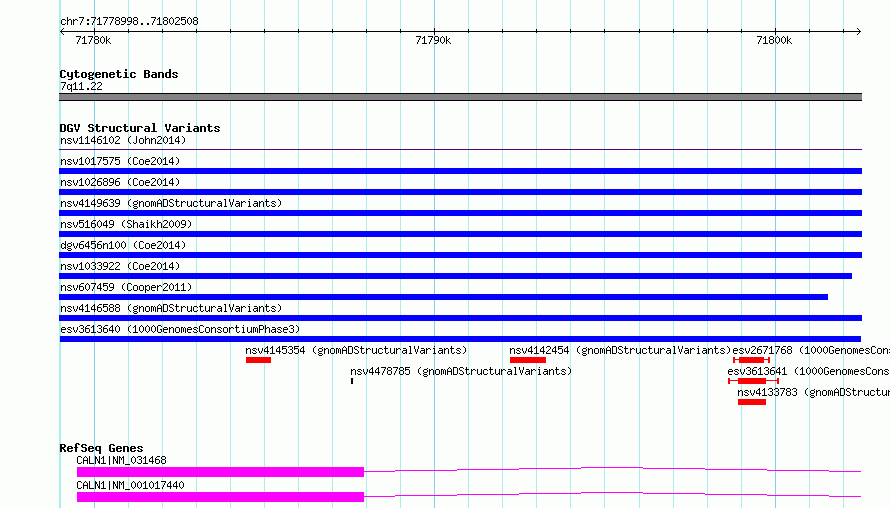The width and height of the screenshot is (890, 508).
Task: Click the 71790k ruler position label
Action: 433,40
